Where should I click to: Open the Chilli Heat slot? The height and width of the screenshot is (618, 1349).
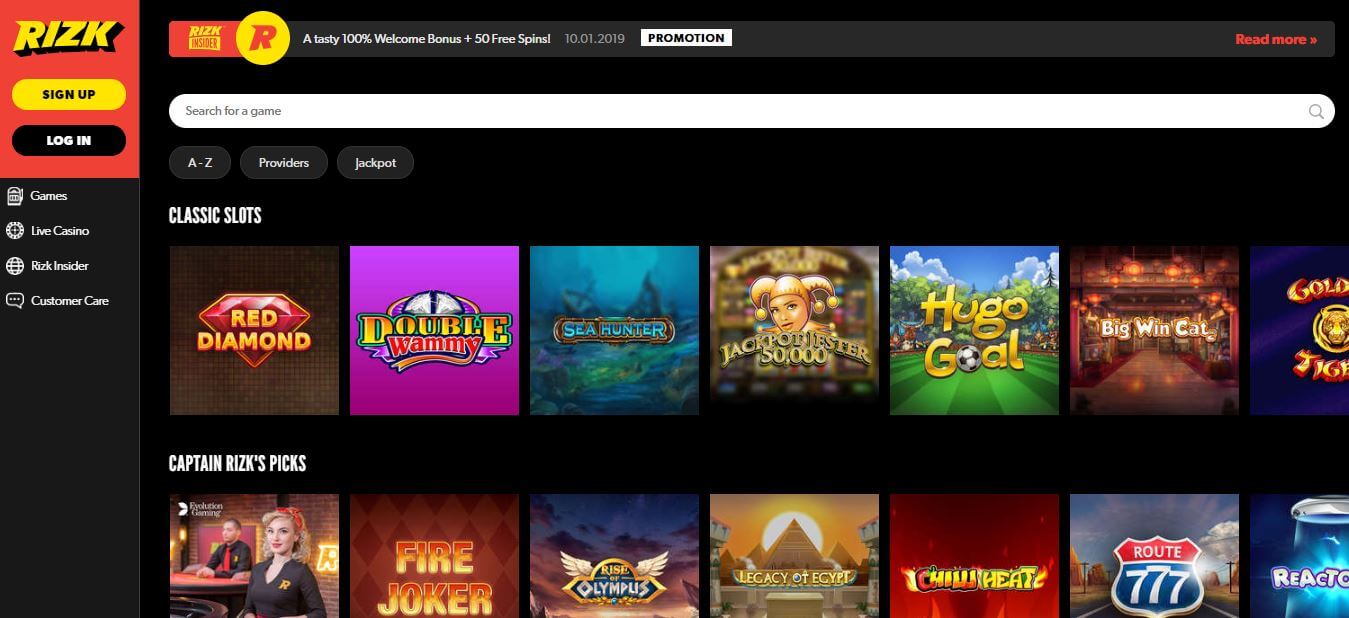974,556
